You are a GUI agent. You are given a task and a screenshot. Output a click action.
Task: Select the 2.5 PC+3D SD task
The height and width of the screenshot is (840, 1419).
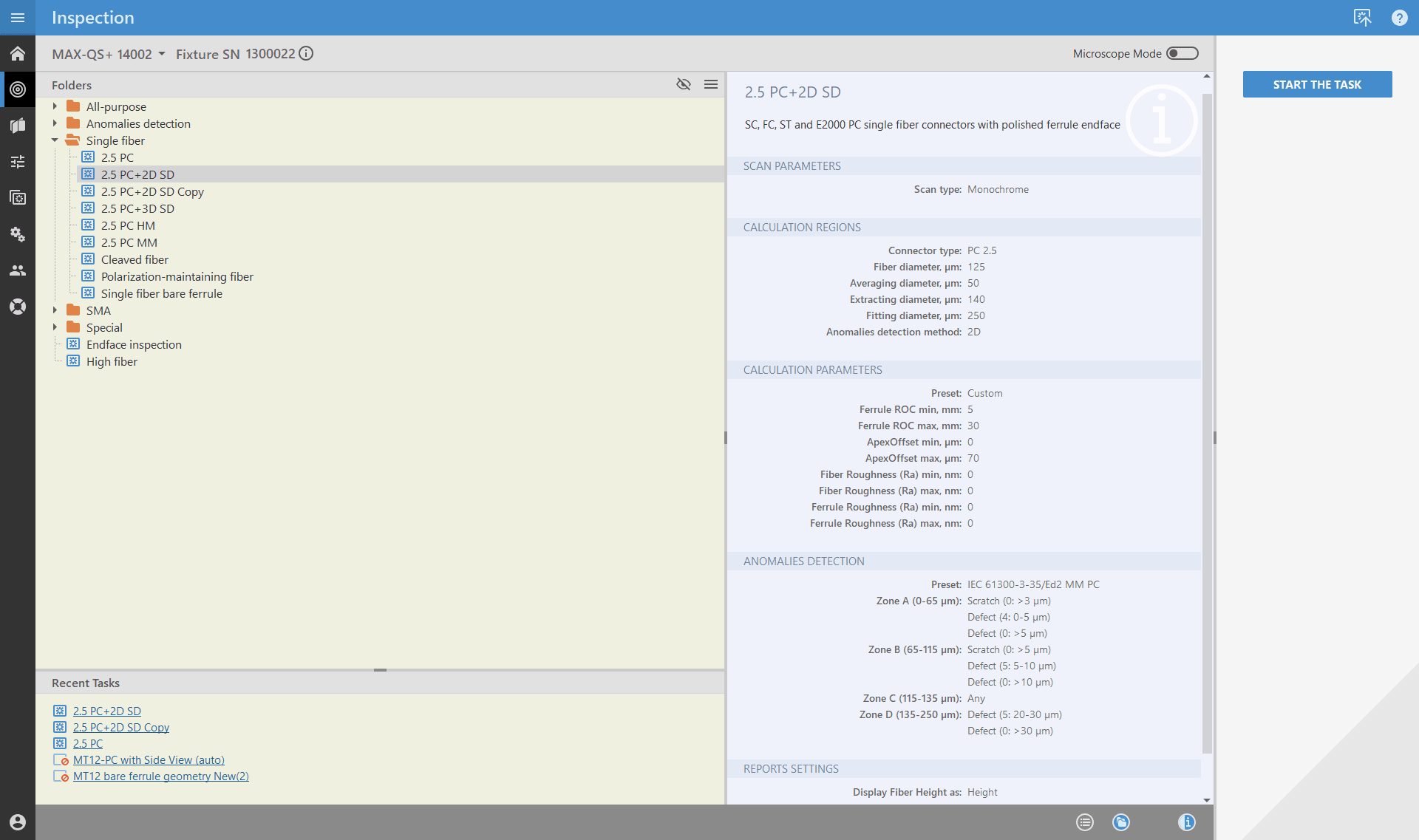(x=137, y=209)
